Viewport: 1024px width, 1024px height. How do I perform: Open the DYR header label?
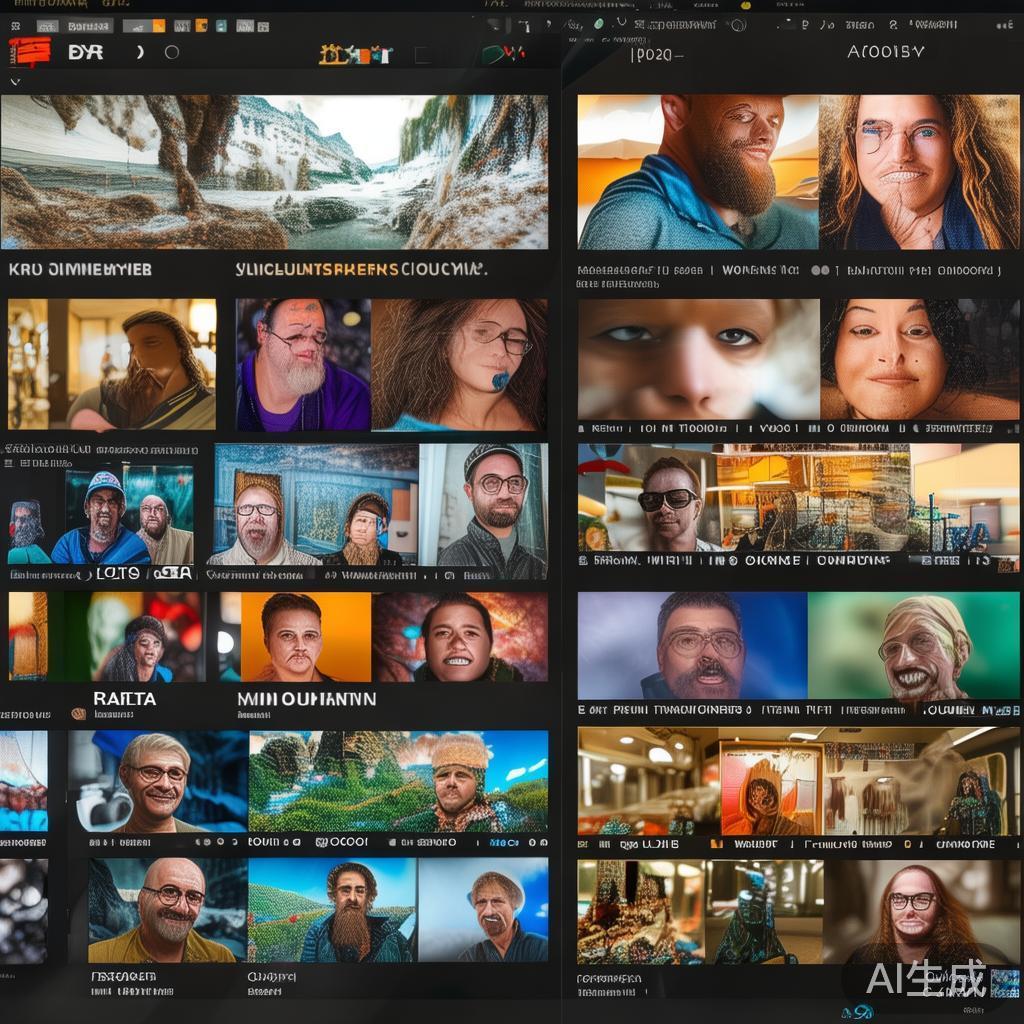point(86,52)
